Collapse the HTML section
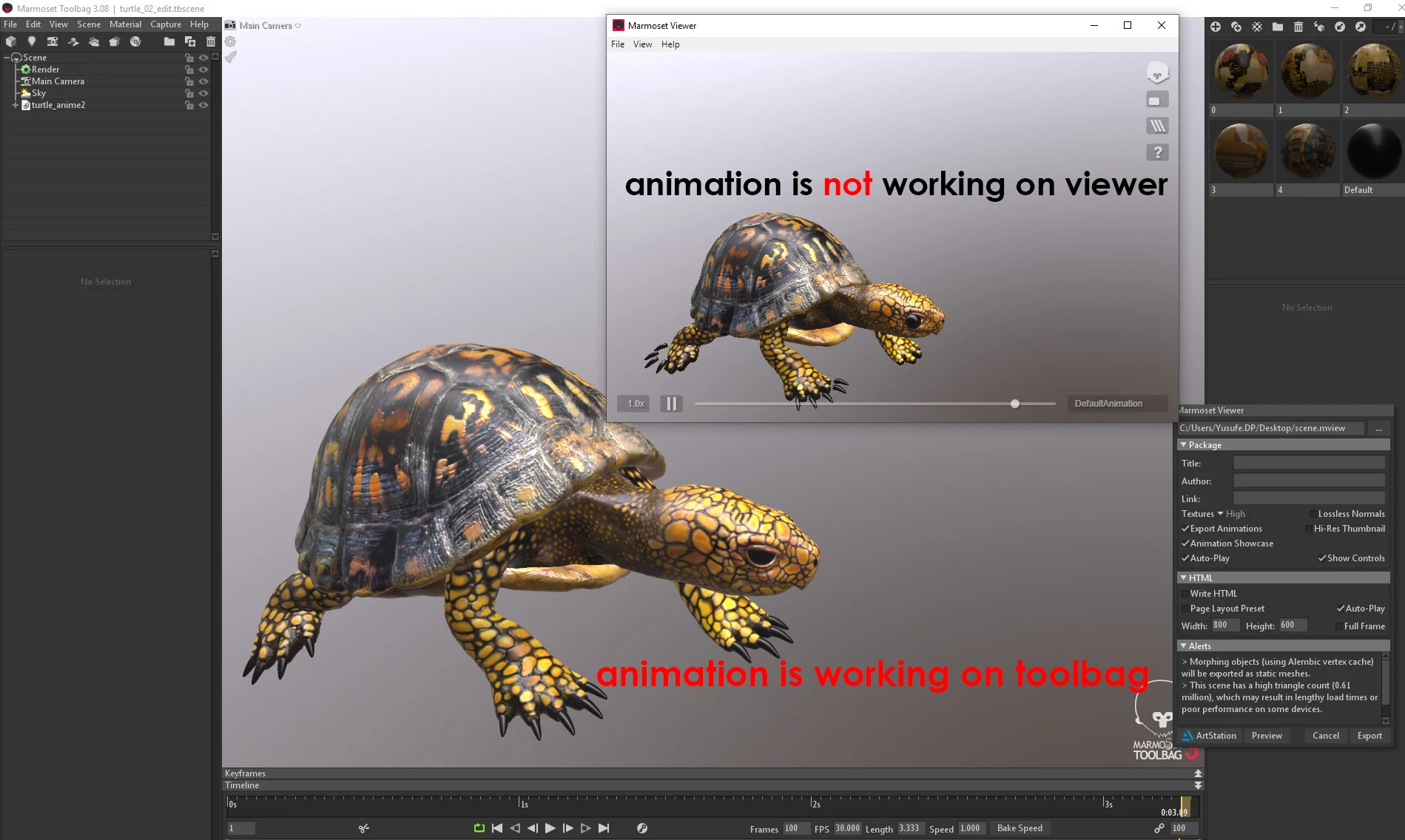Screen dimensions: 1405x840 click(1184, 578)
